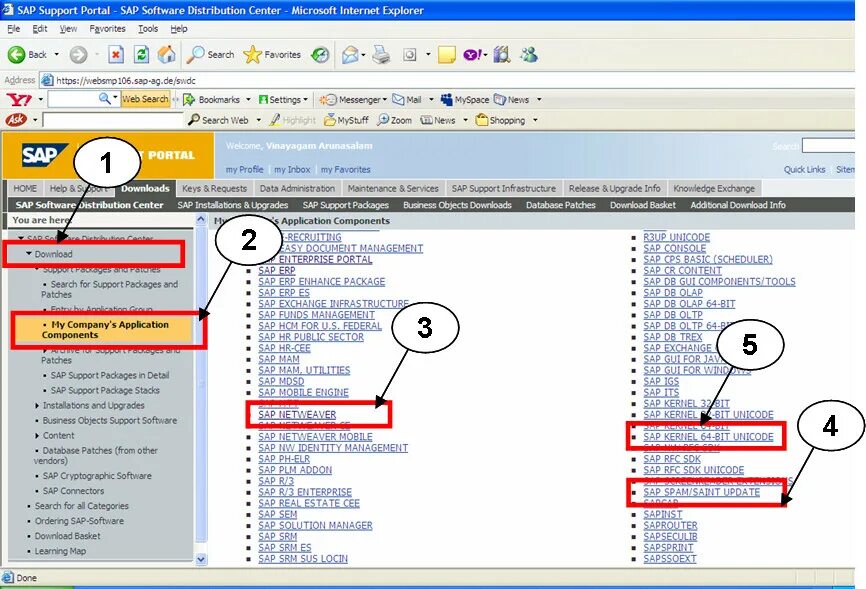Viewport: 866px width, 589px height.
Task: Switch to Keys & Requests tab
Action: (214, 188)
